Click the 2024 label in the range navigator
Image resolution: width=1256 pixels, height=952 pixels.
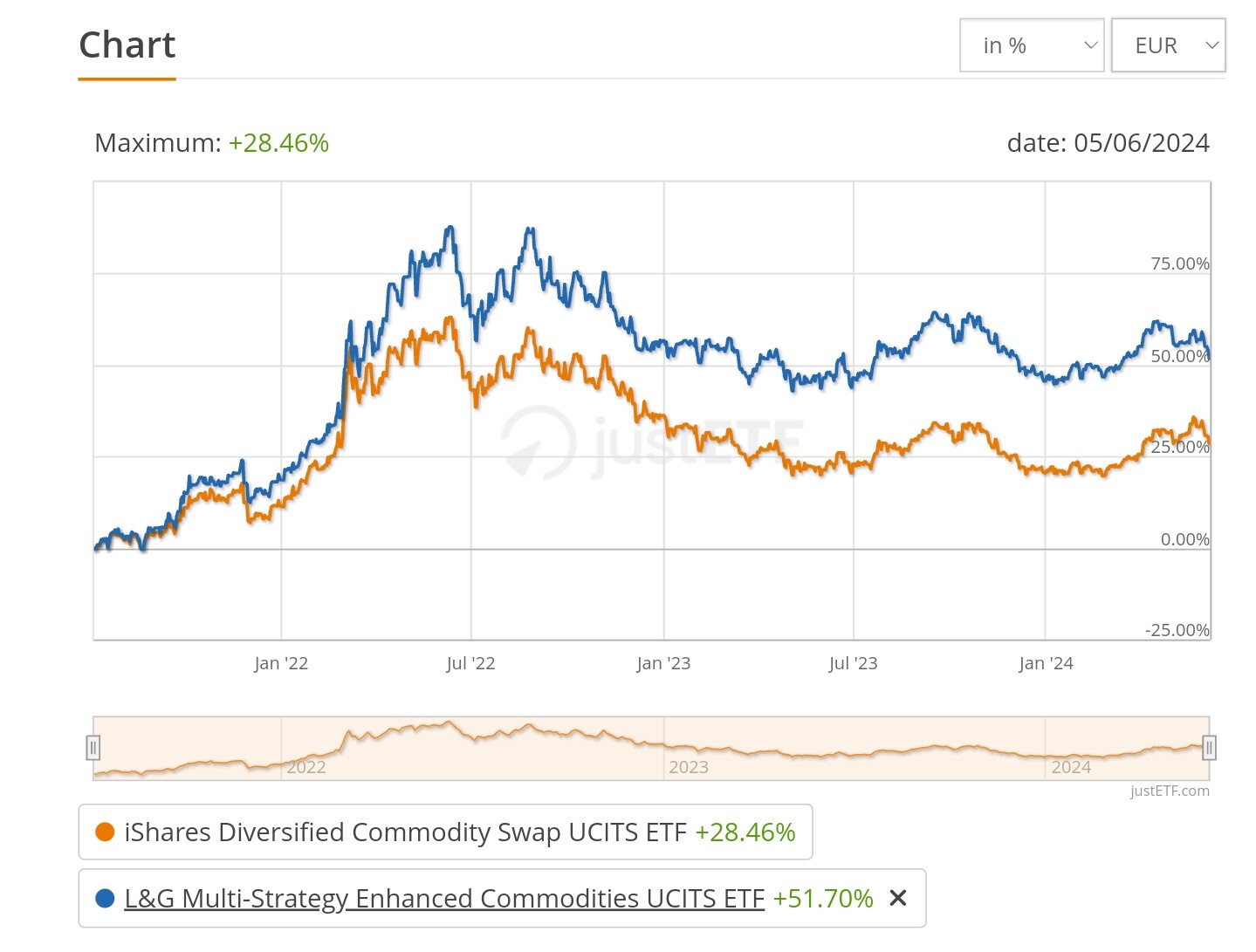click(x=1071, y=767)
